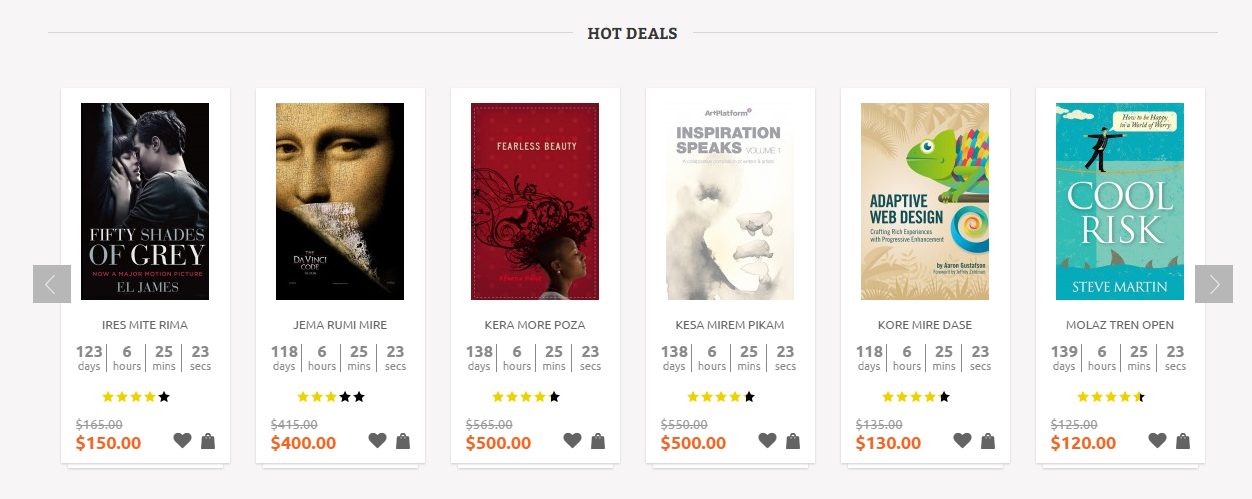The image size is (1252, 499).
Task: Select Fifty Shades of Grey book cover
Action: 145,201
